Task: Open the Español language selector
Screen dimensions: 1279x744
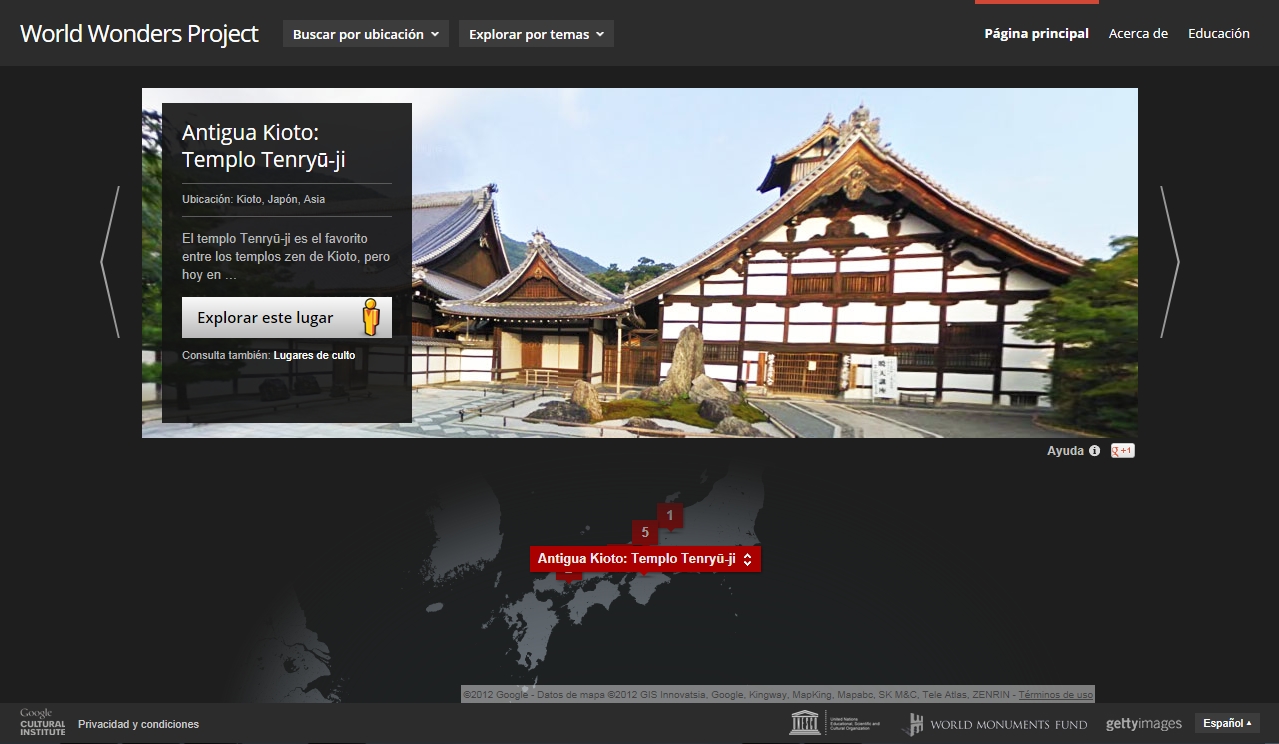Action: (x=1226, y=723)
